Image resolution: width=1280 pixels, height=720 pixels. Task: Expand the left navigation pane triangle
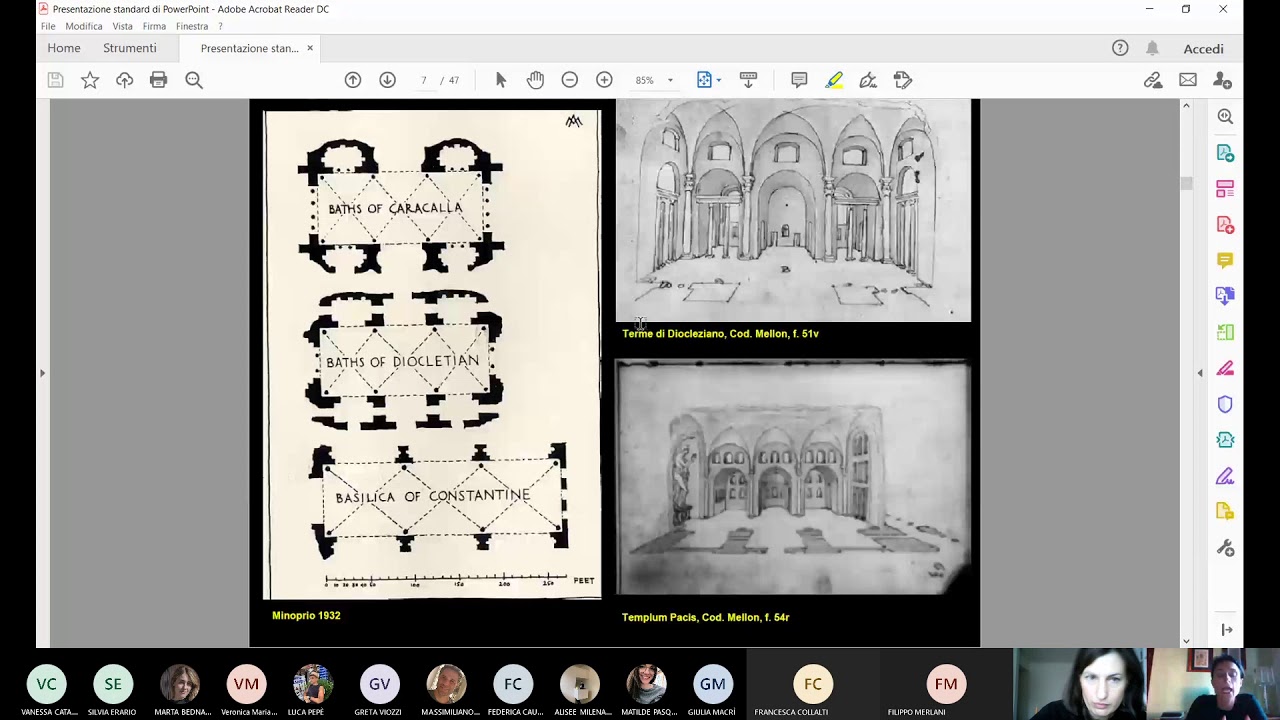42,373
